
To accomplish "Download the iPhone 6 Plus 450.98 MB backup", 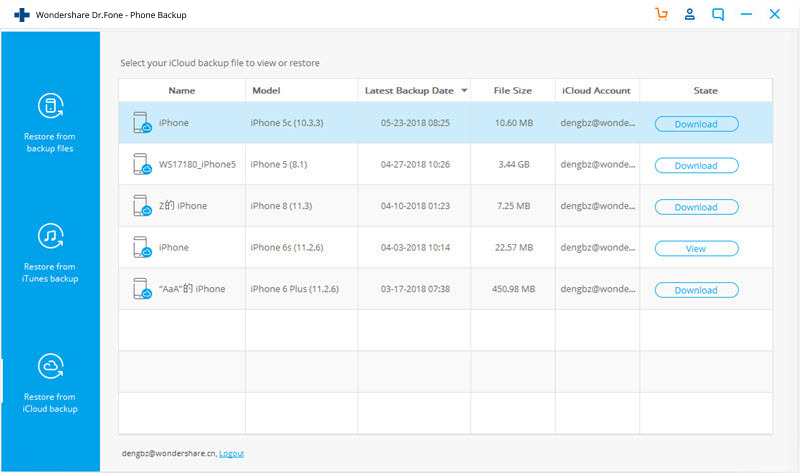I will tap(696, 290).
